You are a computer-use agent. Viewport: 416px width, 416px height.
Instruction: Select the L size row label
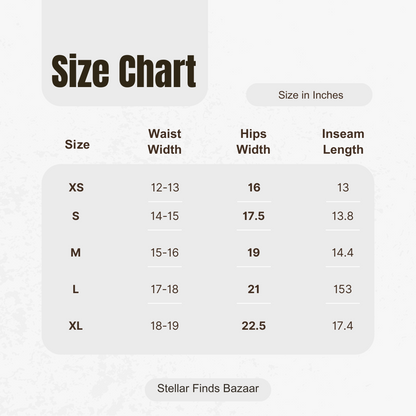click(76, 289)
